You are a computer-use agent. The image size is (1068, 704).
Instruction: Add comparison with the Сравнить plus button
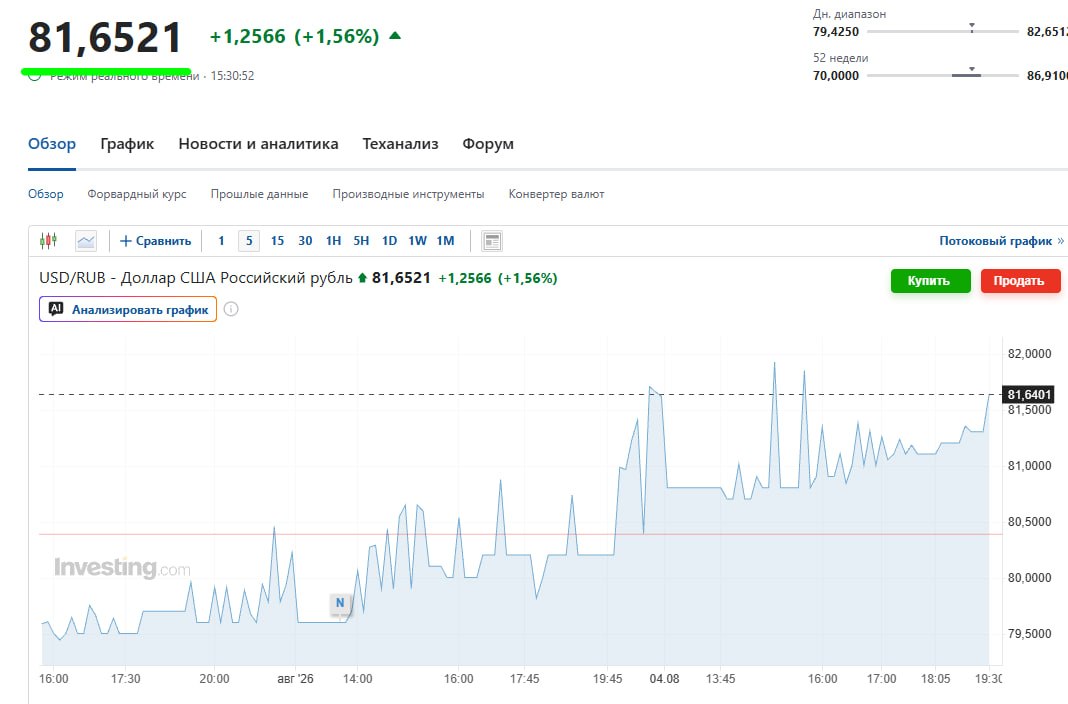click(x=155, y=241)
